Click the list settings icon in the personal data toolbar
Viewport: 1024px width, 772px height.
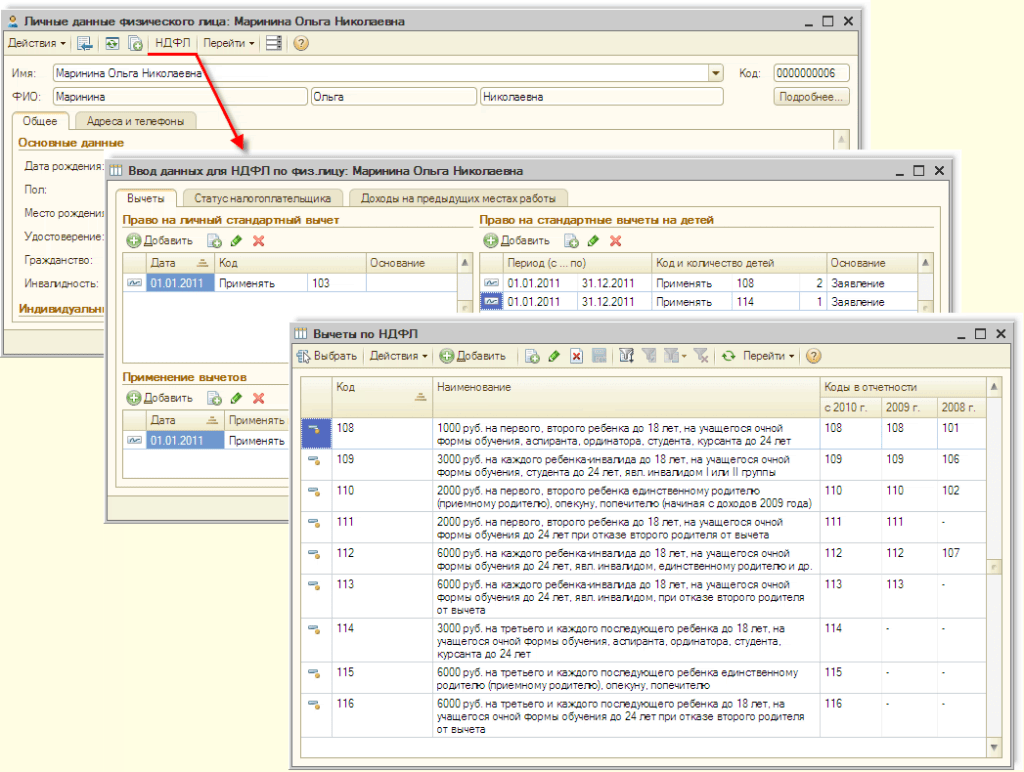[x=274, y=44]
